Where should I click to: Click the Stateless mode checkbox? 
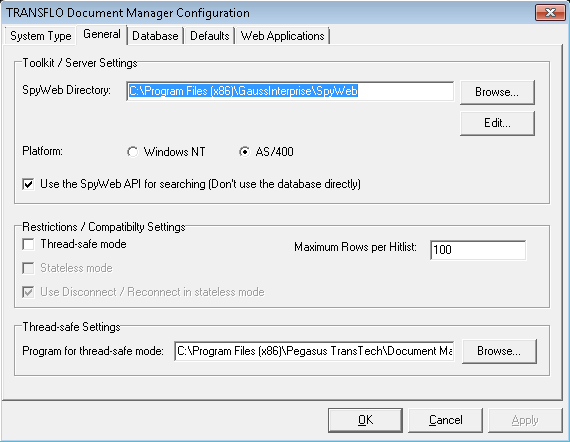point(28,268)
